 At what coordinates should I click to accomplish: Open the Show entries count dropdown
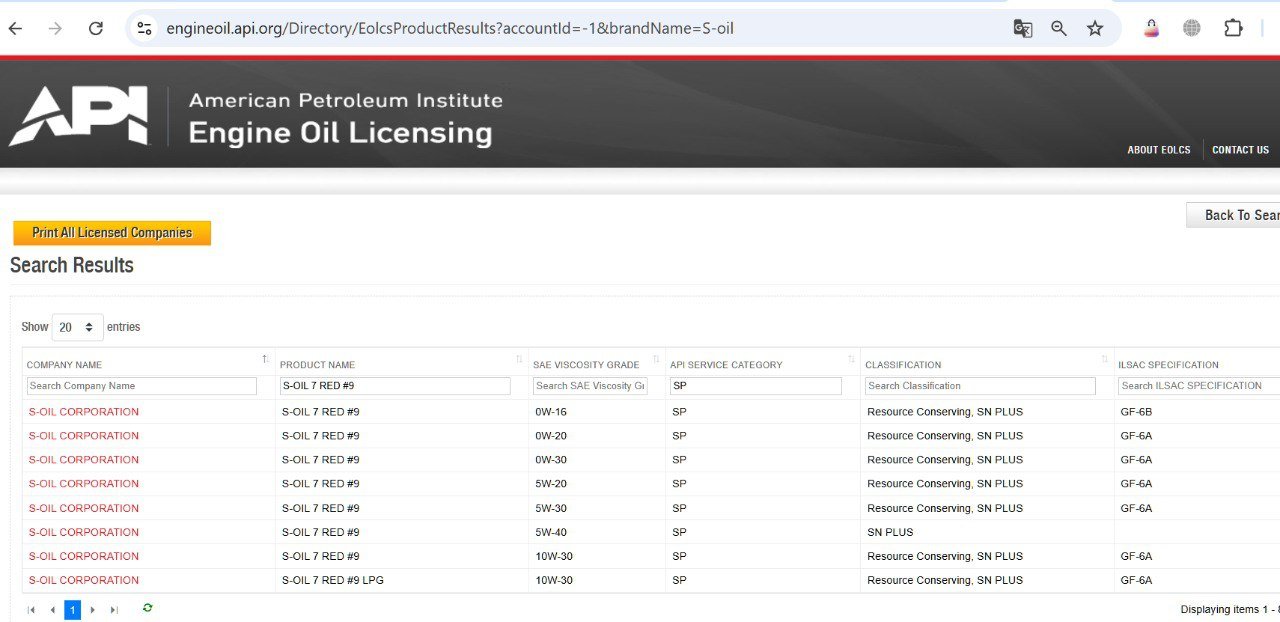[77, 327]
